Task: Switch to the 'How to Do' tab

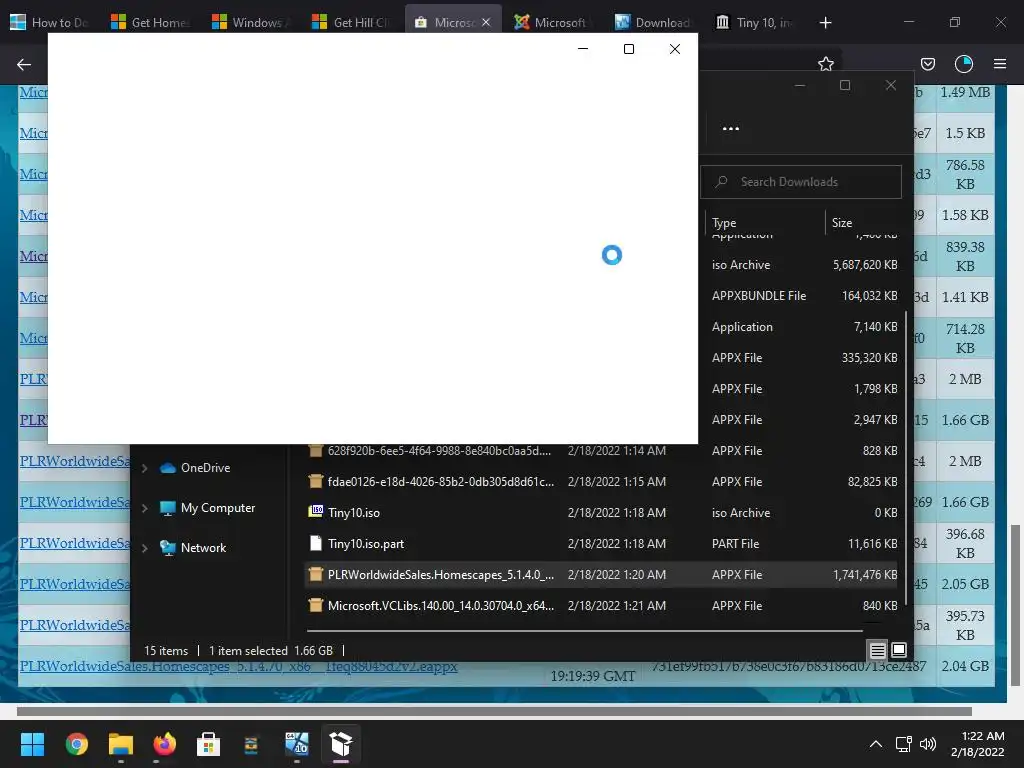Action: pos(48,23)
